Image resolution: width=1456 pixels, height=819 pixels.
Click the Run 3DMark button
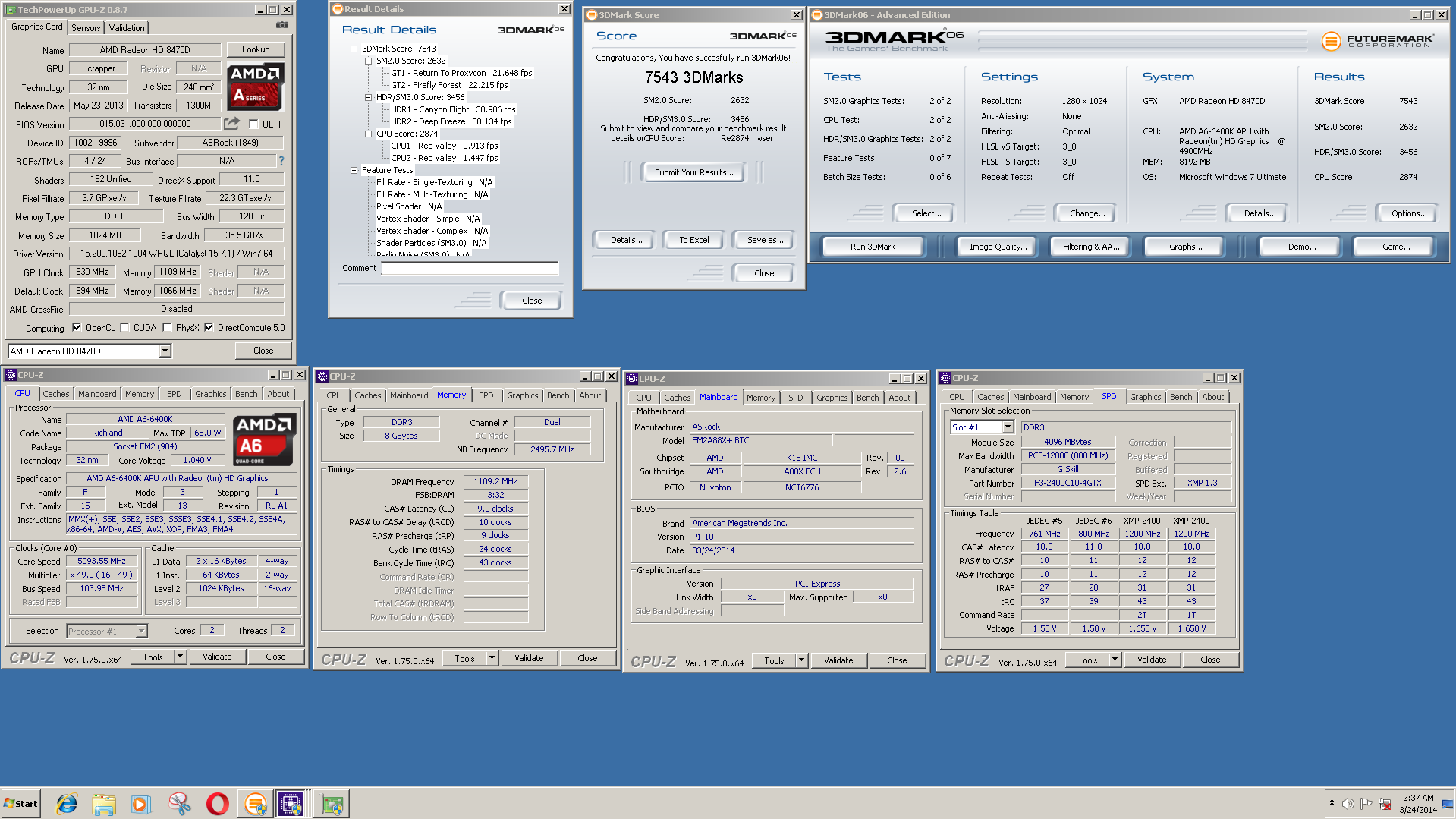[873, 247]
